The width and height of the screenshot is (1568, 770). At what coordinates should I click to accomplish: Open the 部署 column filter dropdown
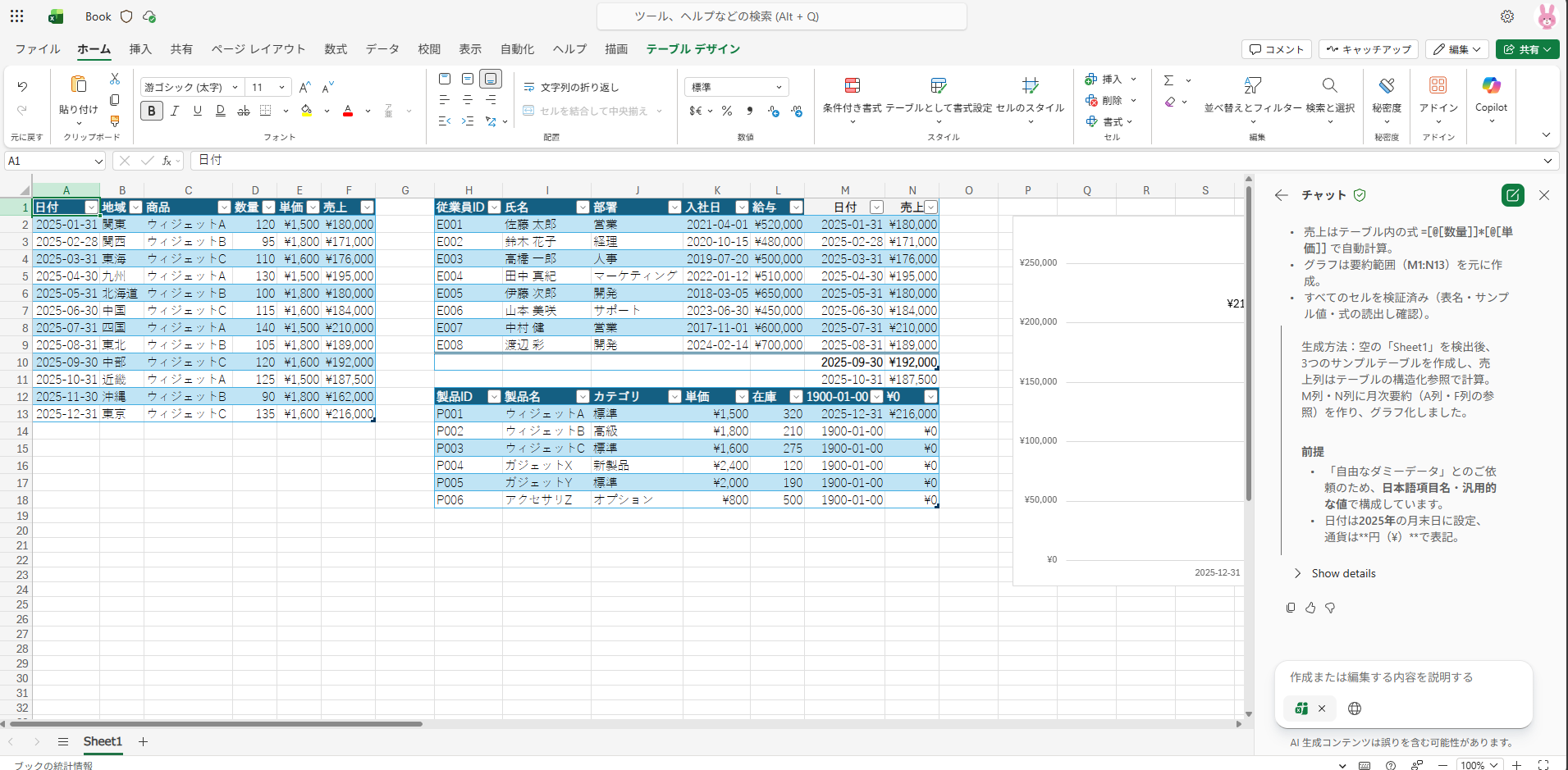(674, 207)
